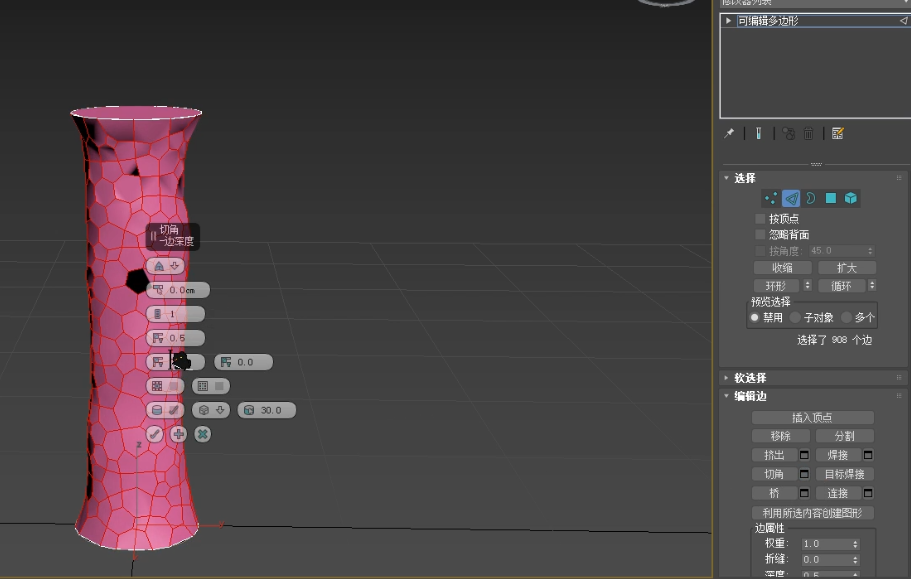This screenshot has height=579, width=911.
Task: Select 禁用 preview selection radio
Action: coord(755,318)
